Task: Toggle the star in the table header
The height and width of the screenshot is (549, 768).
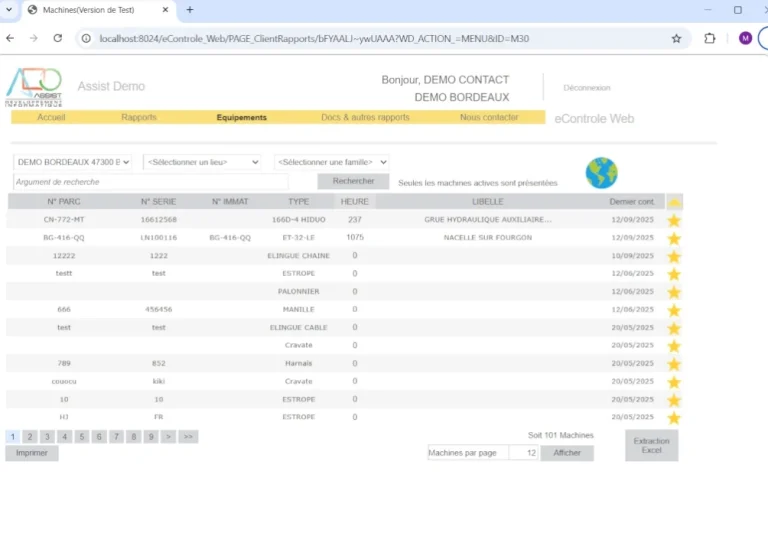Action: coord(674,202)
